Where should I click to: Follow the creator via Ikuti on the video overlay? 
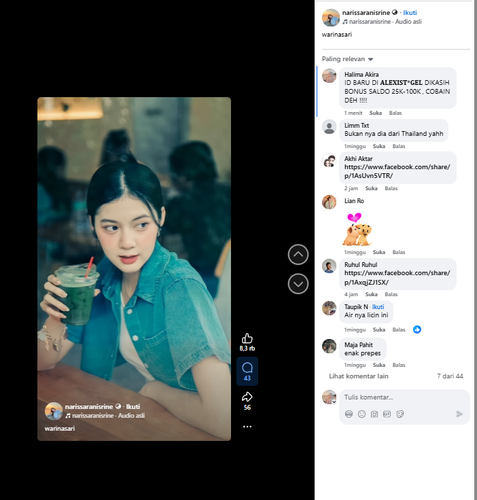[x=133, y=406]
